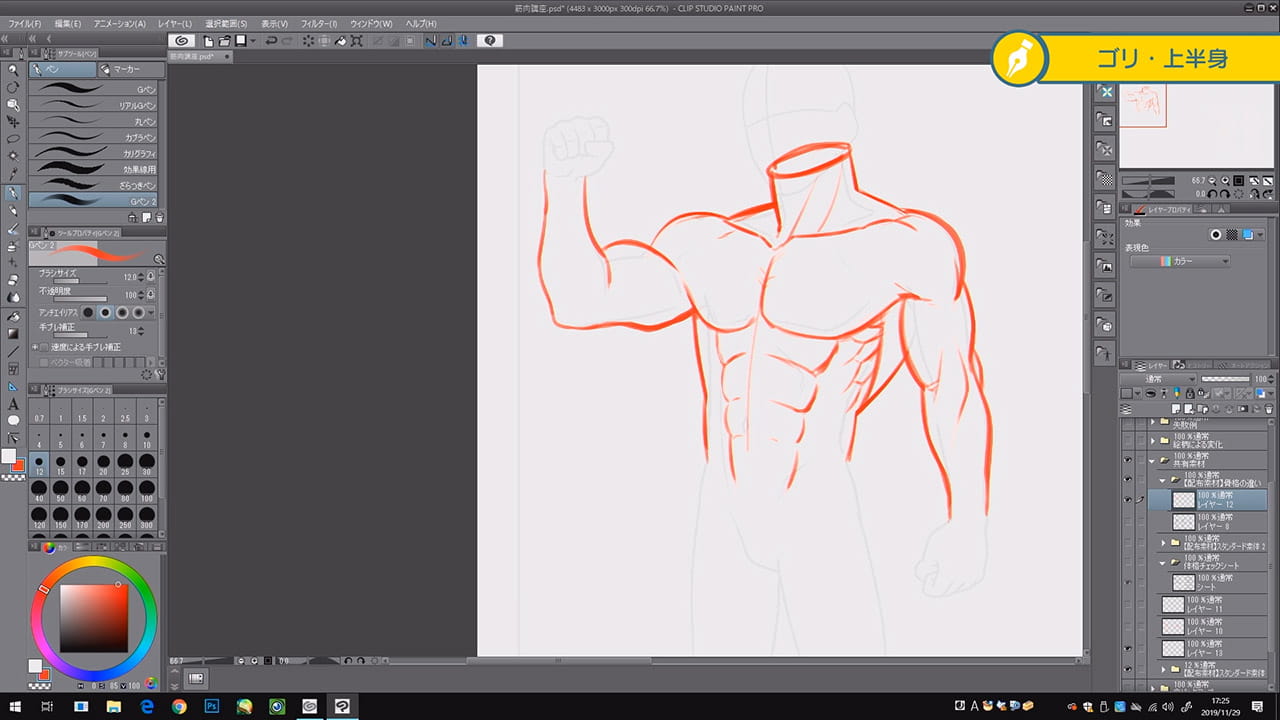
Task: Click the orange main color swatch
Action: click(x=19, y=464)
